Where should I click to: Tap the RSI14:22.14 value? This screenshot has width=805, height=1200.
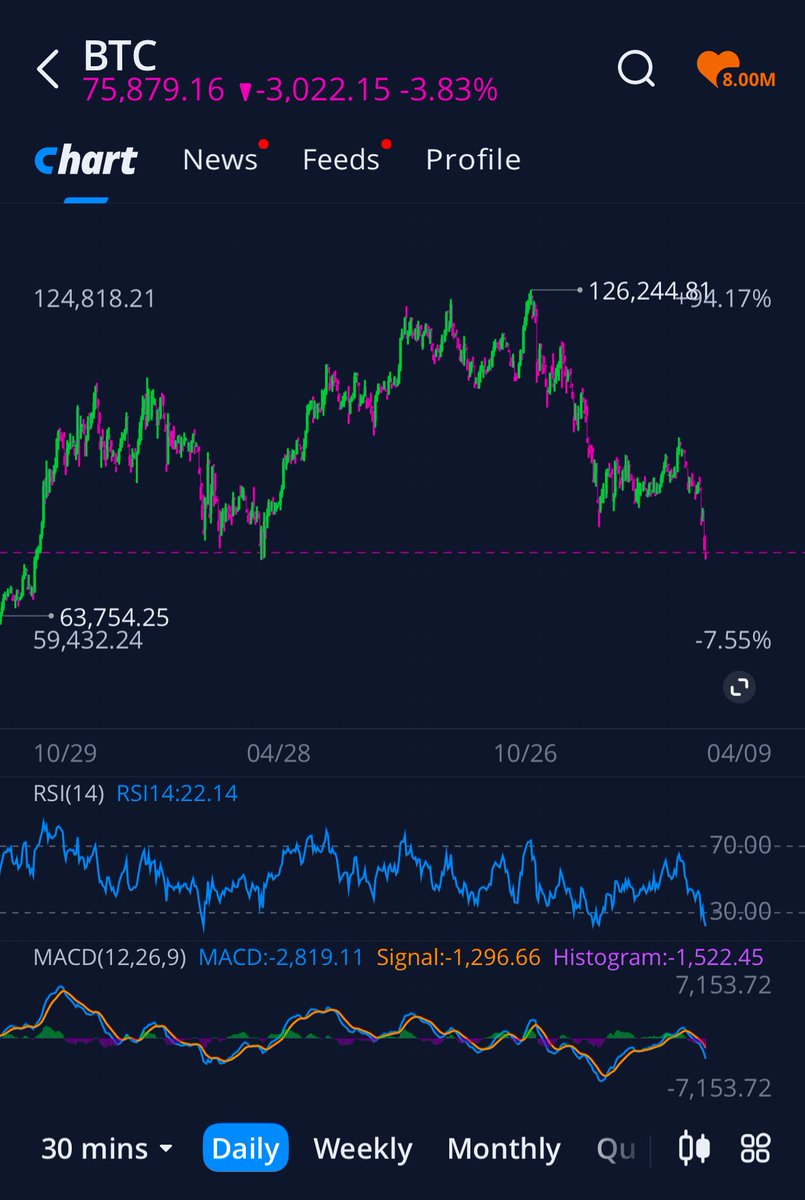177,794
